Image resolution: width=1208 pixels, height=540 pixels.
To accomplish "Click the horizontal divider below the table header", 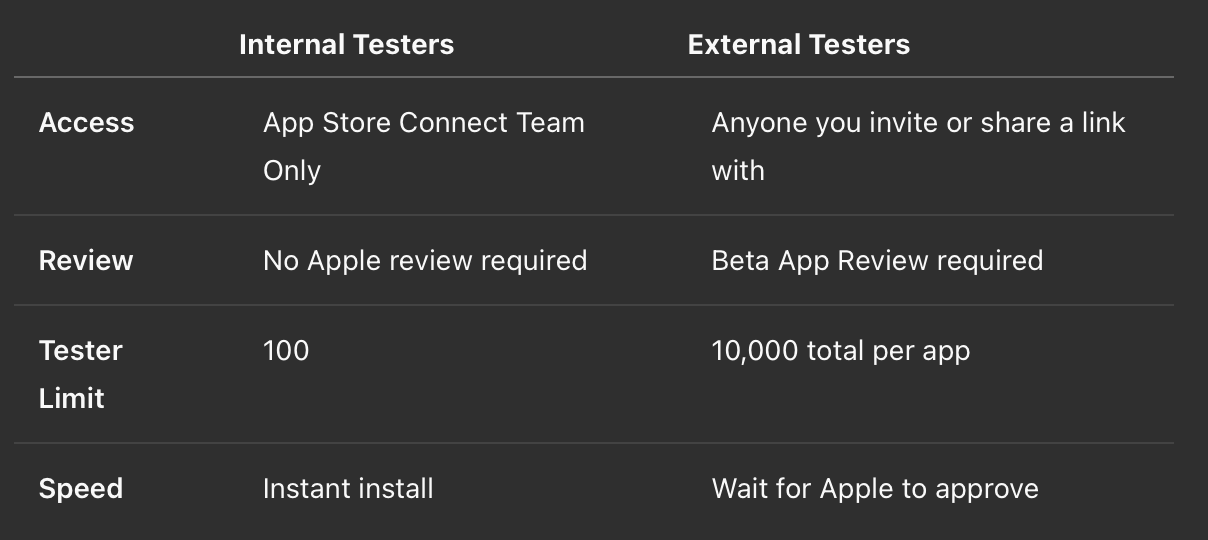I will 594,77.
